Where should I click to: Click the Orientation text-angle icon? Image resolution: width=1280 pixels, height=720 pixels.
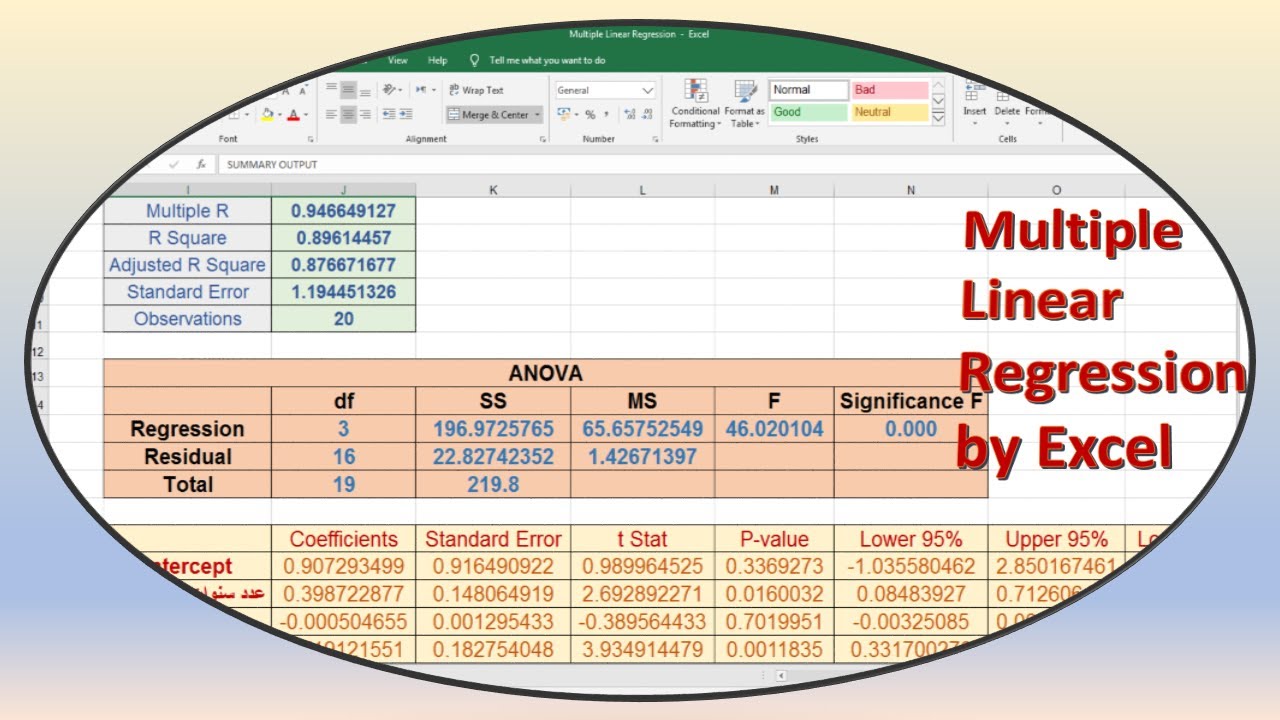pyautogui.click(x=390, y=90)
